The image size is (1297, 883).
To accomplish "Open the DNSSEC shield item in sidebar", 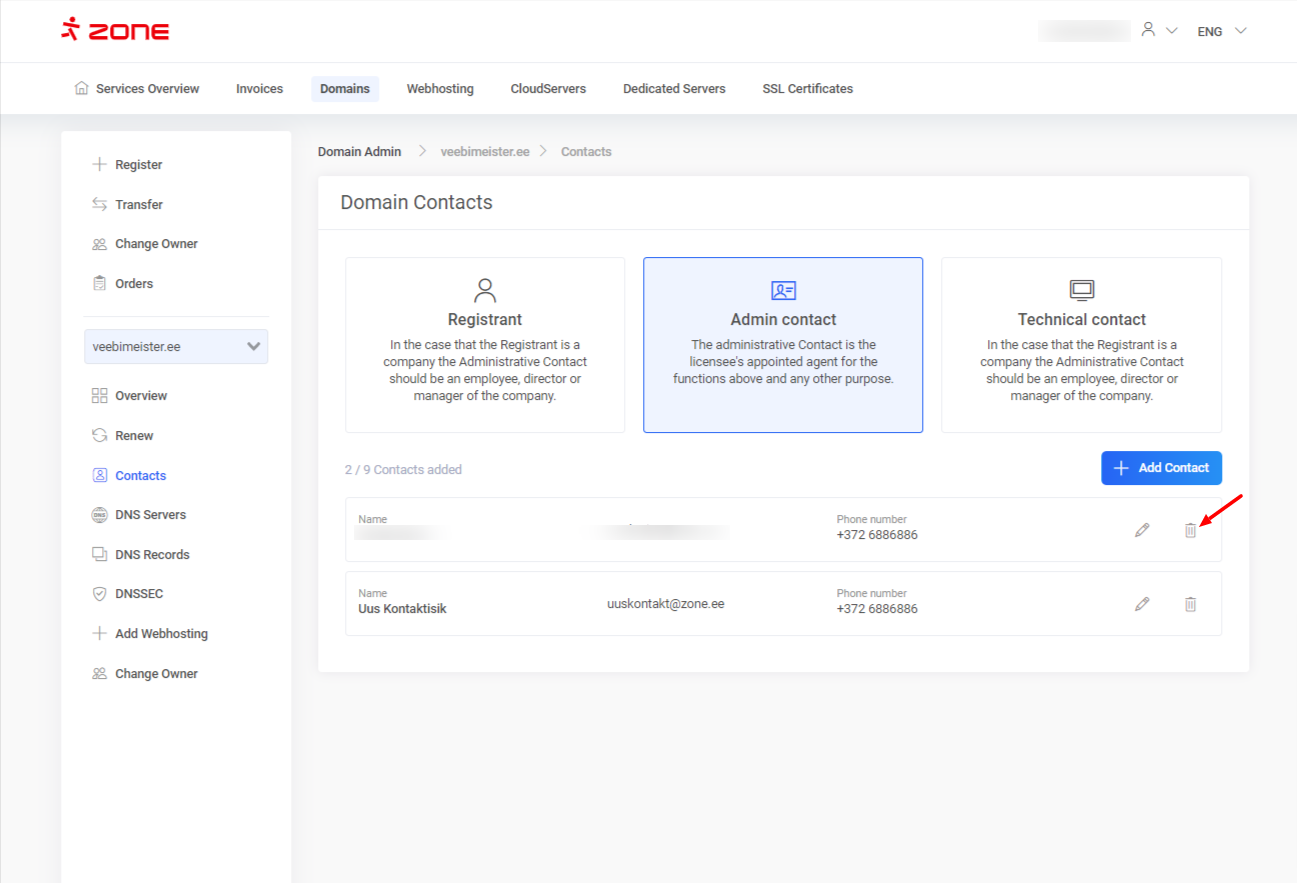I will [x=138, y=594].
